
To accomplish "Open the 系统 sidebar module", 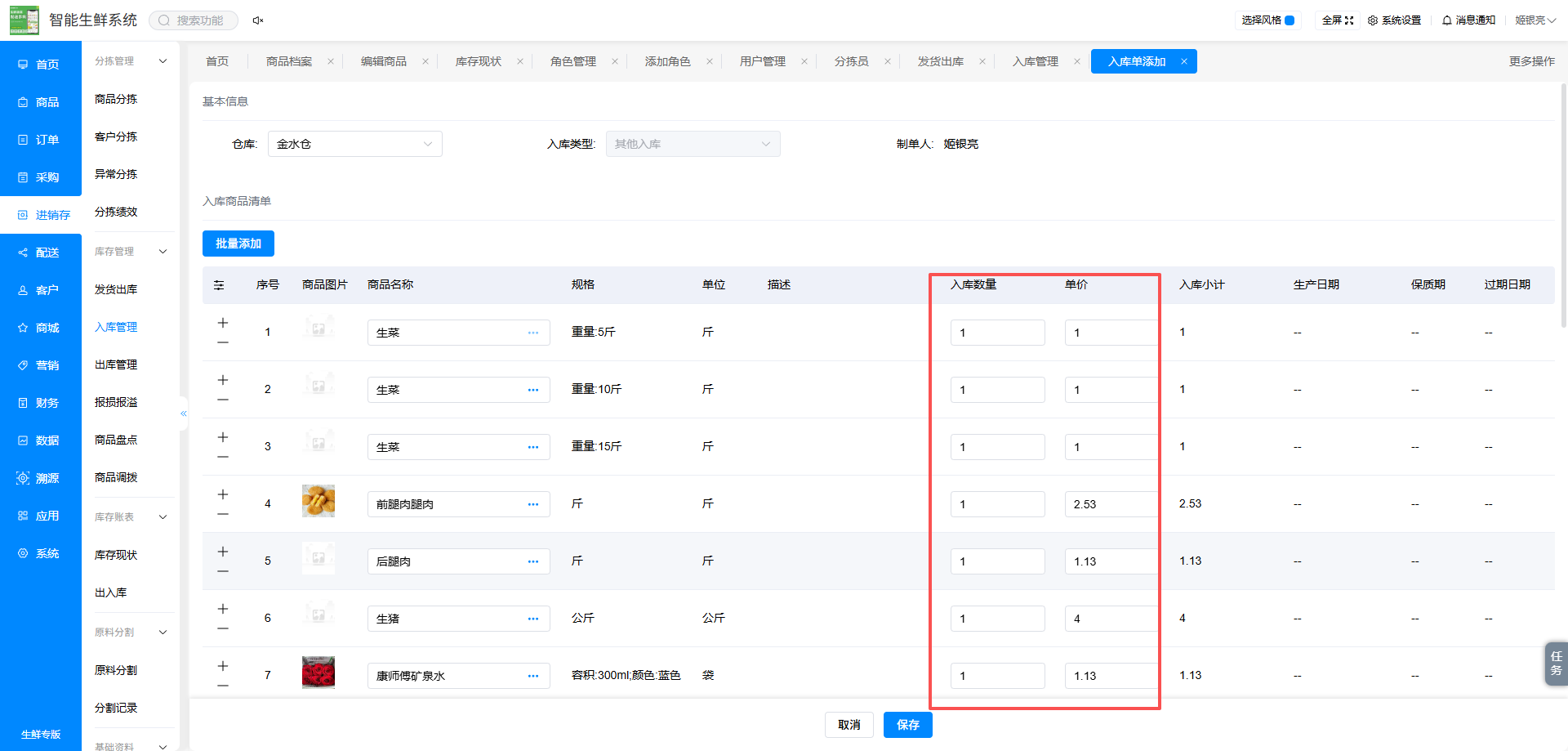I will [39, 553].
